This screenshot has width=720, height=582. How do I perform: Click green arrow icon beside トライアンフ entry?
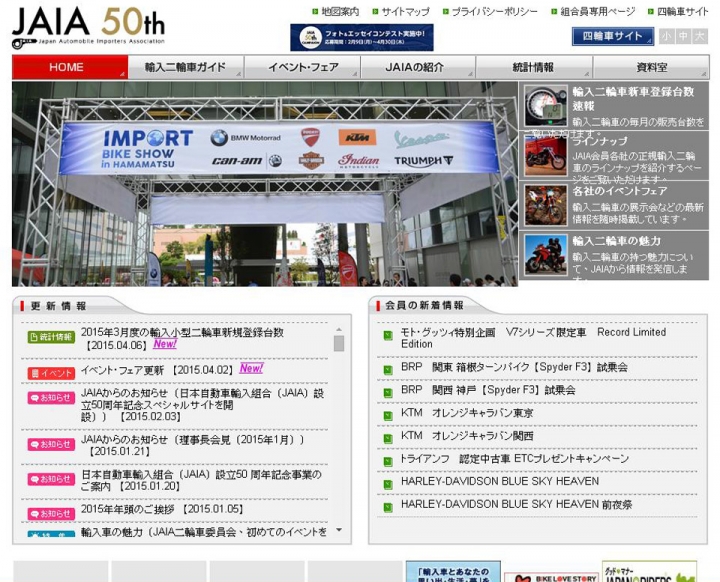(x=388, y=461)
